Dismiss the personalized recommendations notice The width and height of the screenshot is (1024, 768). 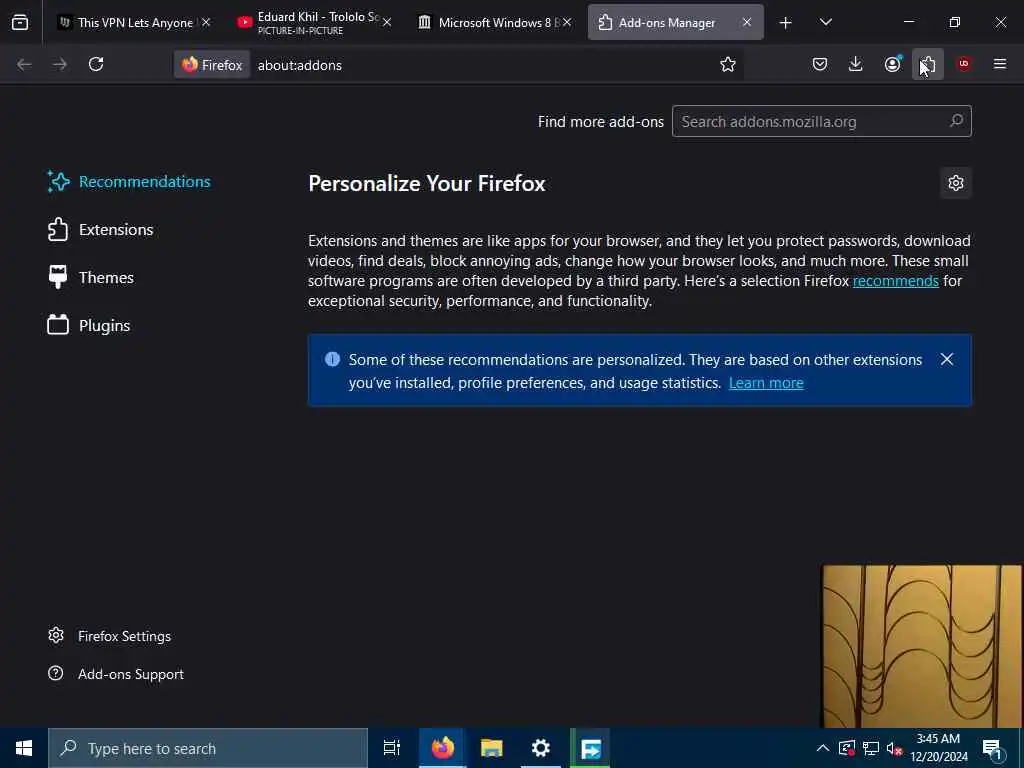click(947, 359)
